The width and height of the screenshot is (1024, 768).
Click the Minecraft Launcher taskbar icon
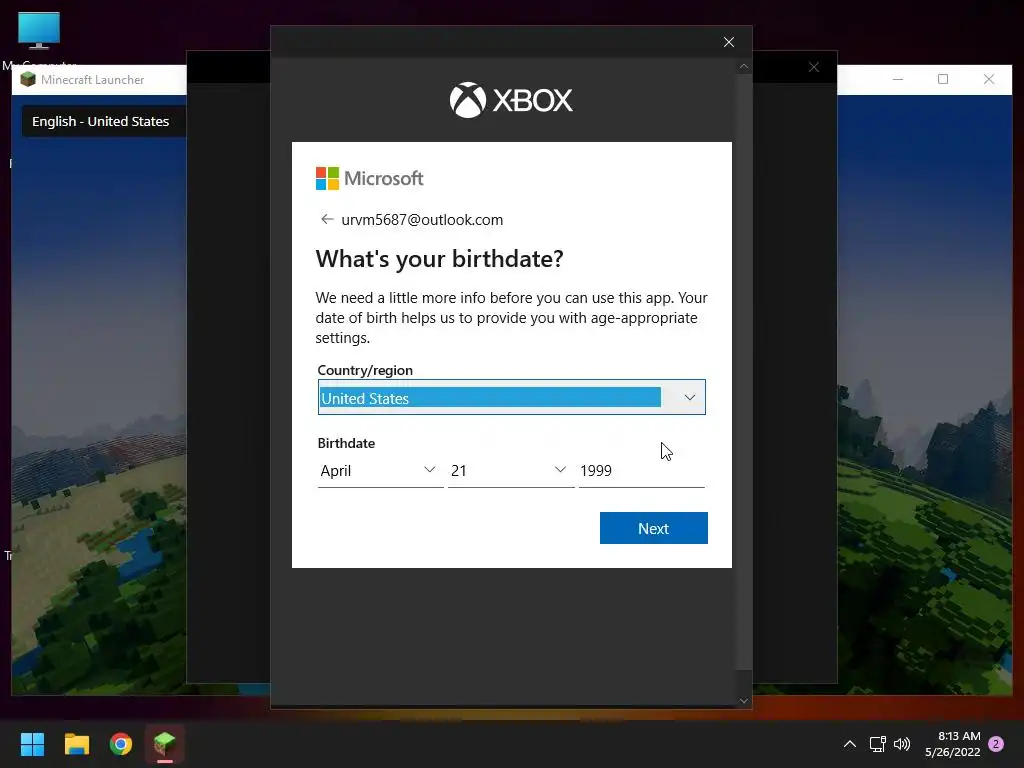click(x=165, y=744)
